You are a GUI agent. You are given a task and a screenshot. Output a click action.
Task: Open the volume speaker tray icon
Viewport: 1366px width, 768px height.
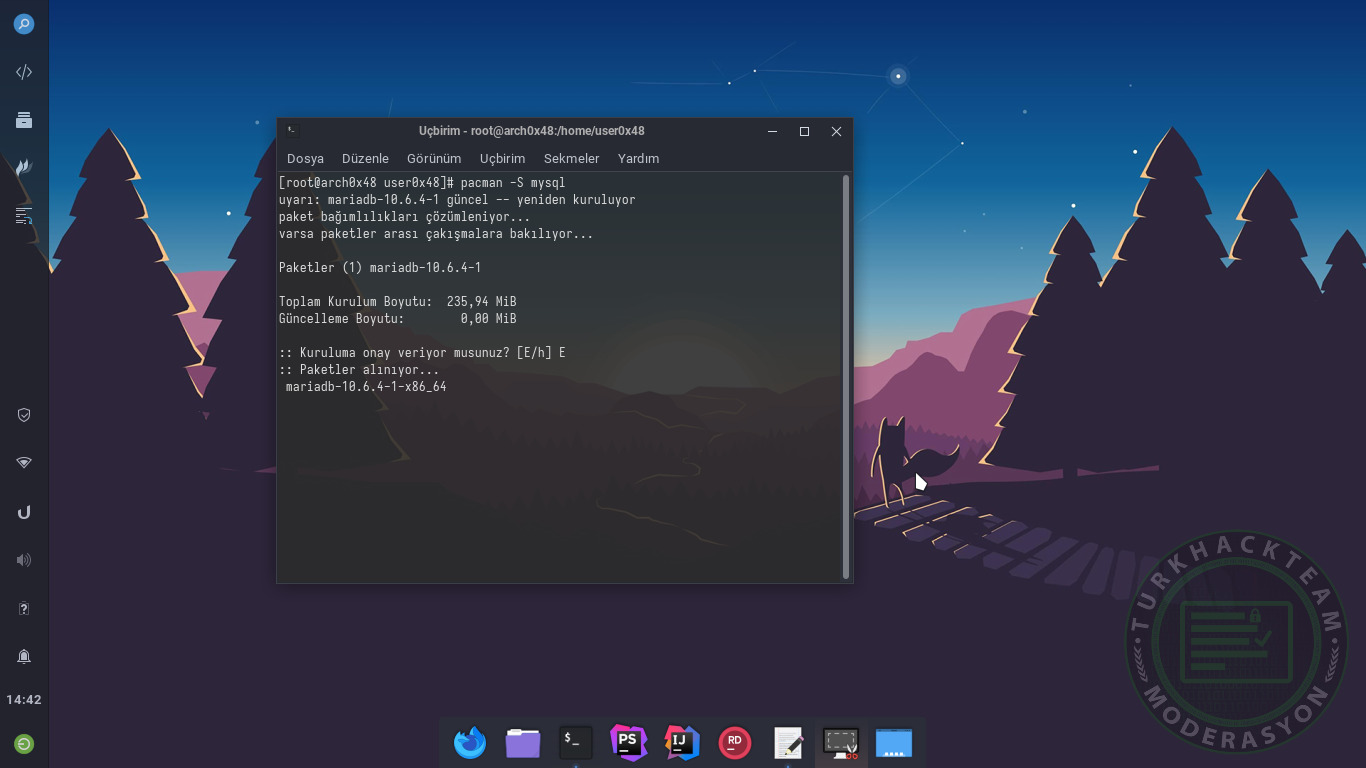coord(24,560)
